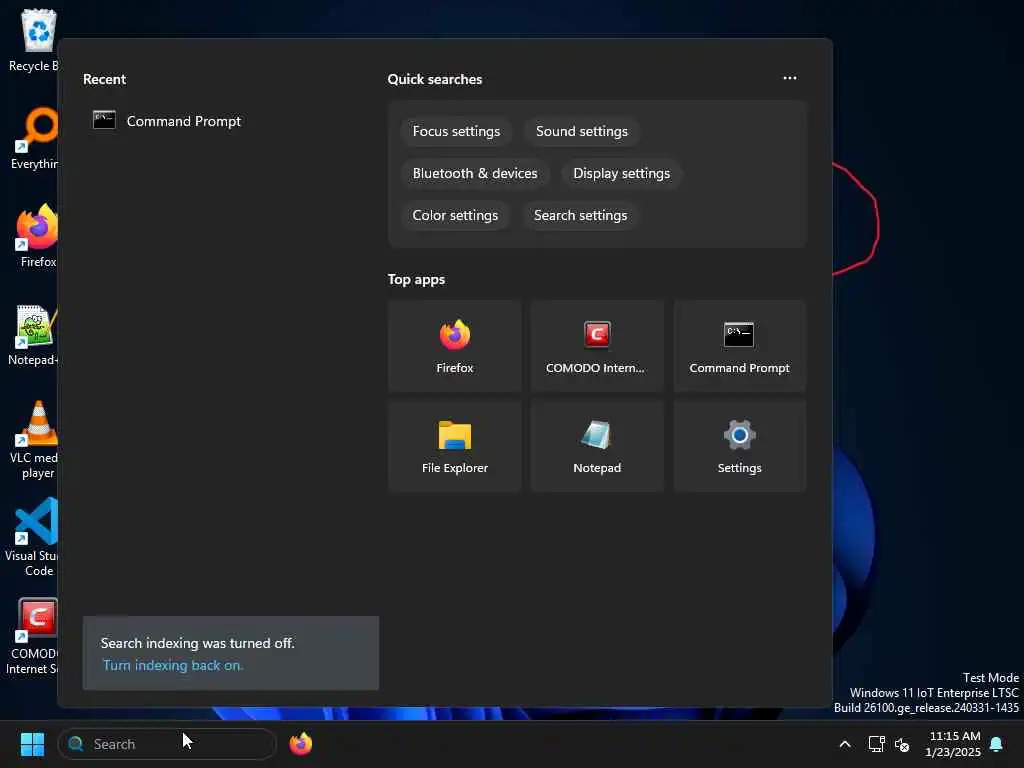Select Display settings quick search
1024x768 pixels.
coord(621,173)
